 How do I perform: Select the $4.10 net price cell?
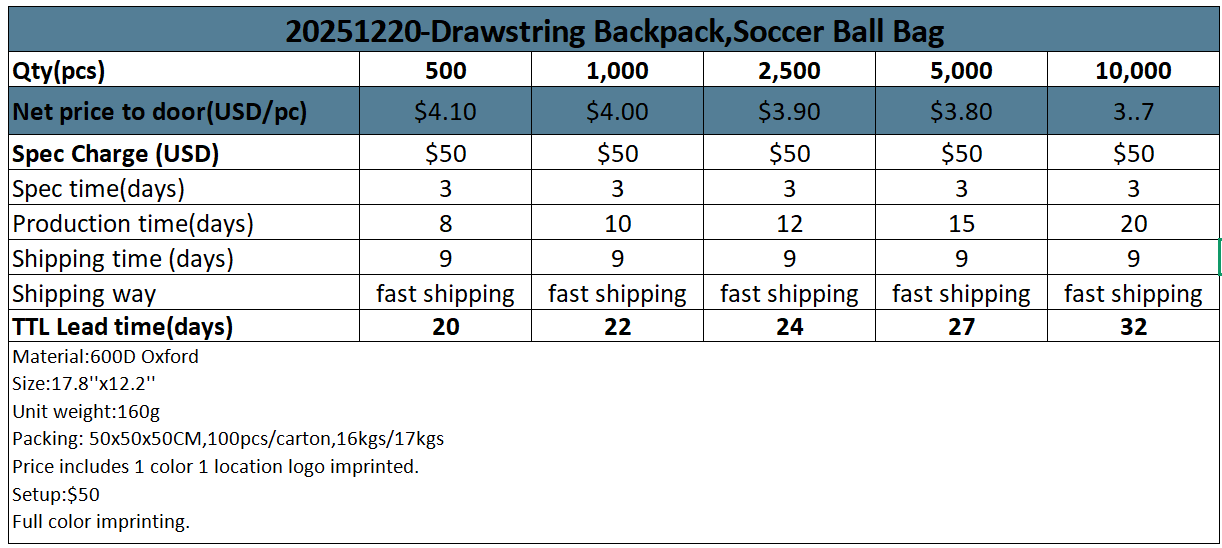point(445,112)
